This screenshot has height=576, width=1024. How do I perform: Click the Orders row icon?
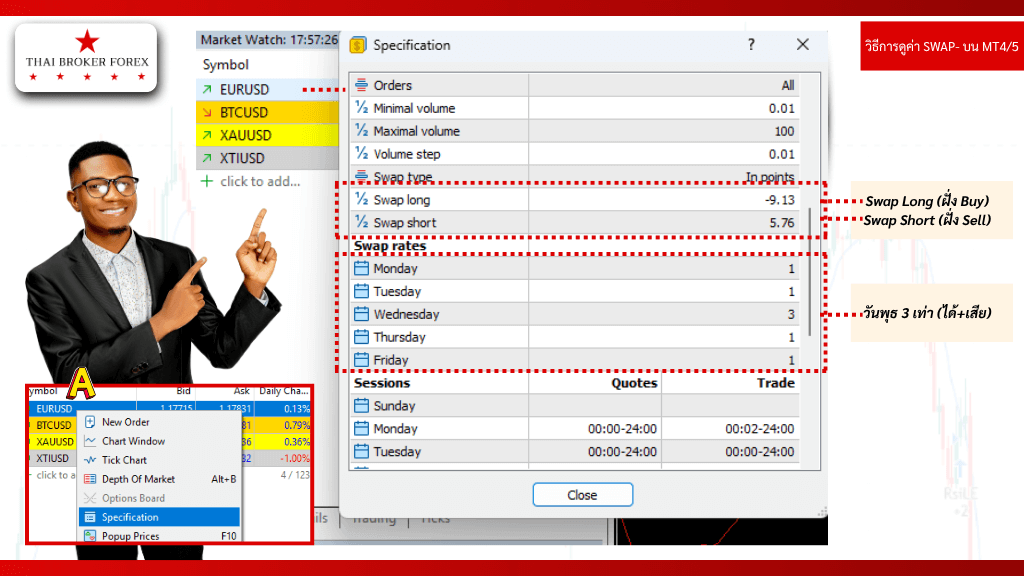(361, 85)
